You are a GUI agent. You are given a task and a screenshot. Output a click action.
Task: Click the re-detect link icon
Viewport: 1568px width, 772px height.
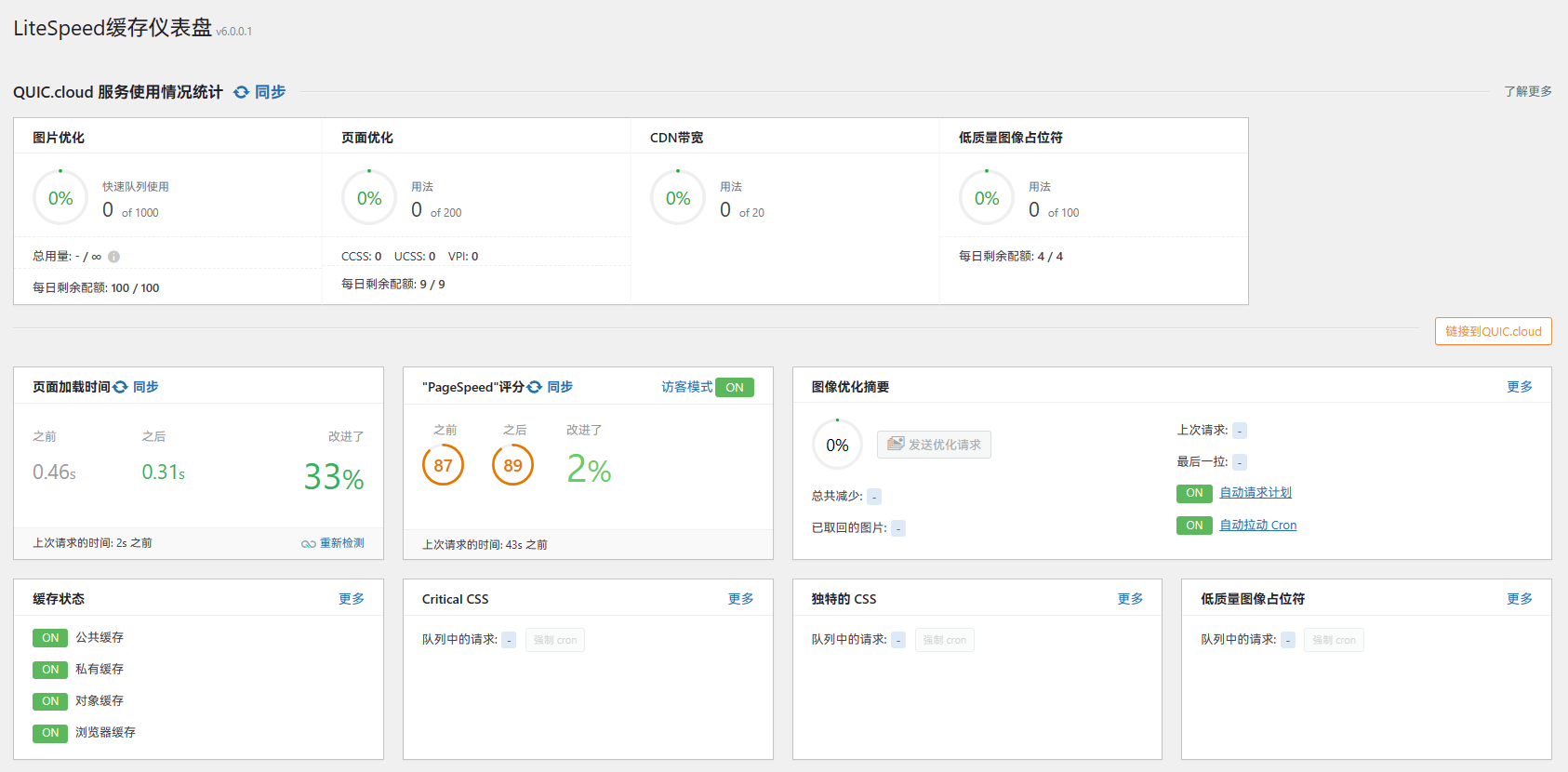[x=308, y=544]
